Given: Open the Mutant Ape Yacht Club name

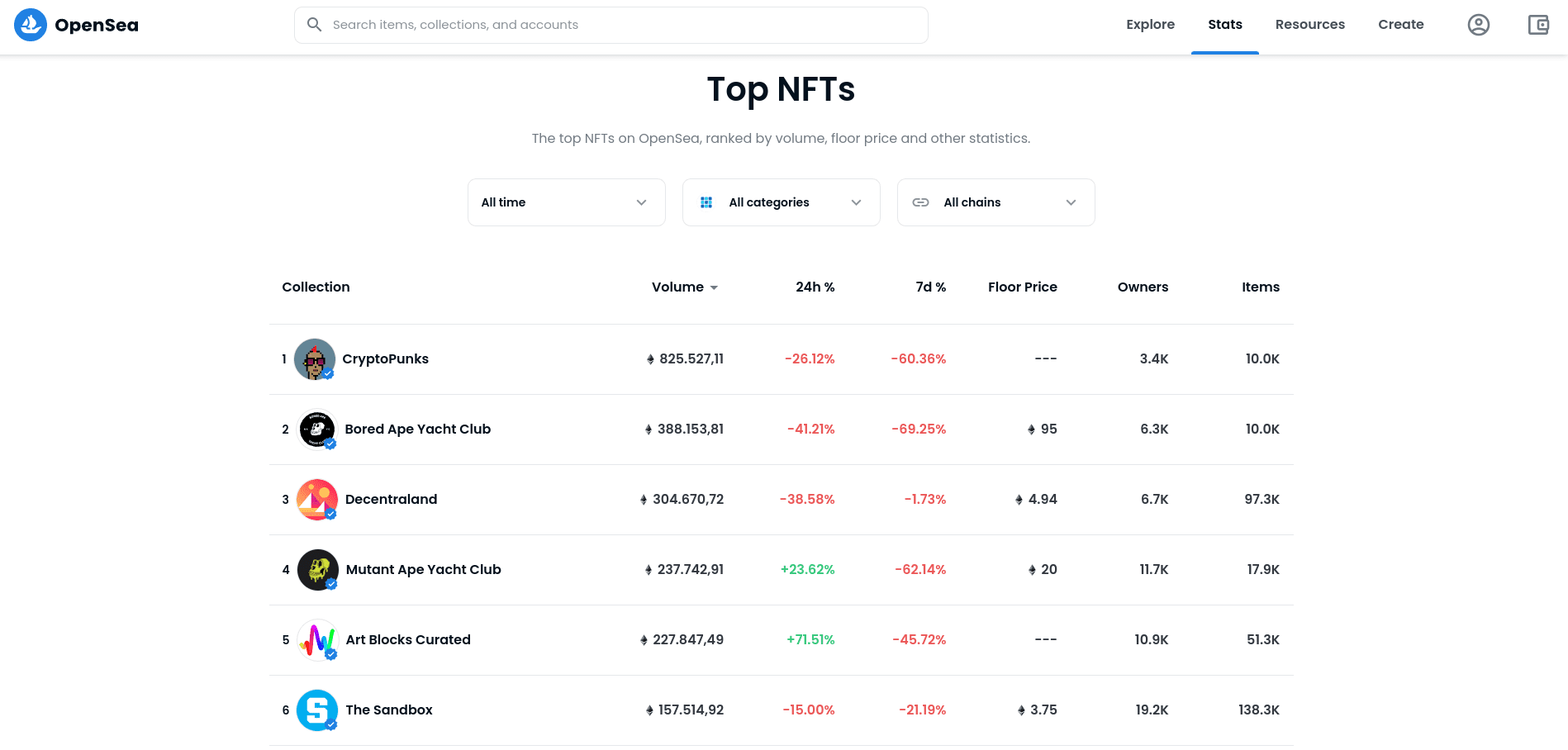Looking at the screenshot, I should click(x=423, y=570).
